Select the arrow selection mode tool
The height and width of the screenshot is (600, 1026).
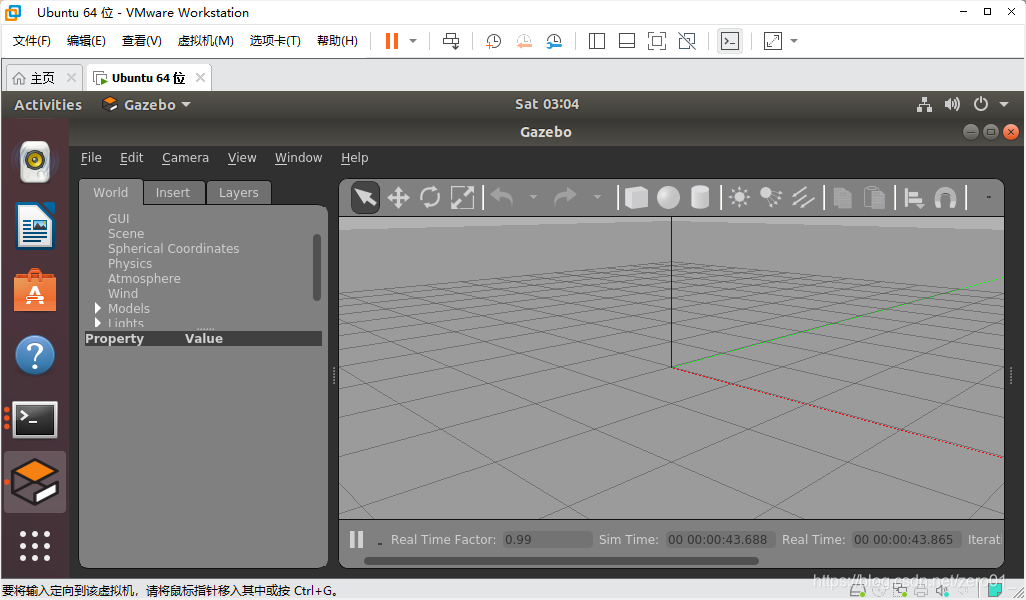click(365, 198)
